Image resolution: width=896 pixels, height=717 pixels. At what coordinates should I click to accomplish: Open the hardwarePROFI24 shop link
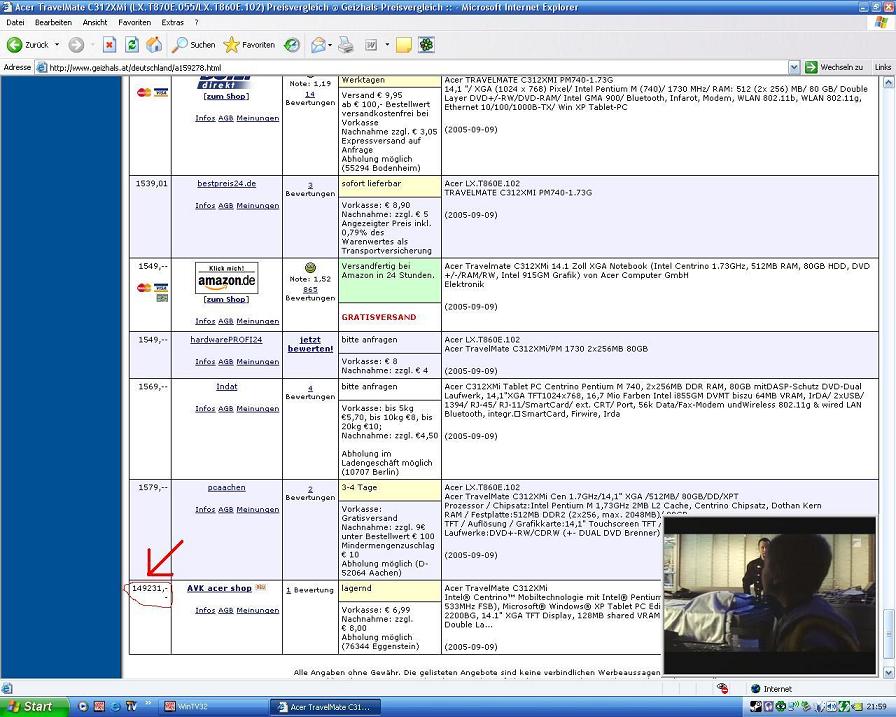coord(226,339)
